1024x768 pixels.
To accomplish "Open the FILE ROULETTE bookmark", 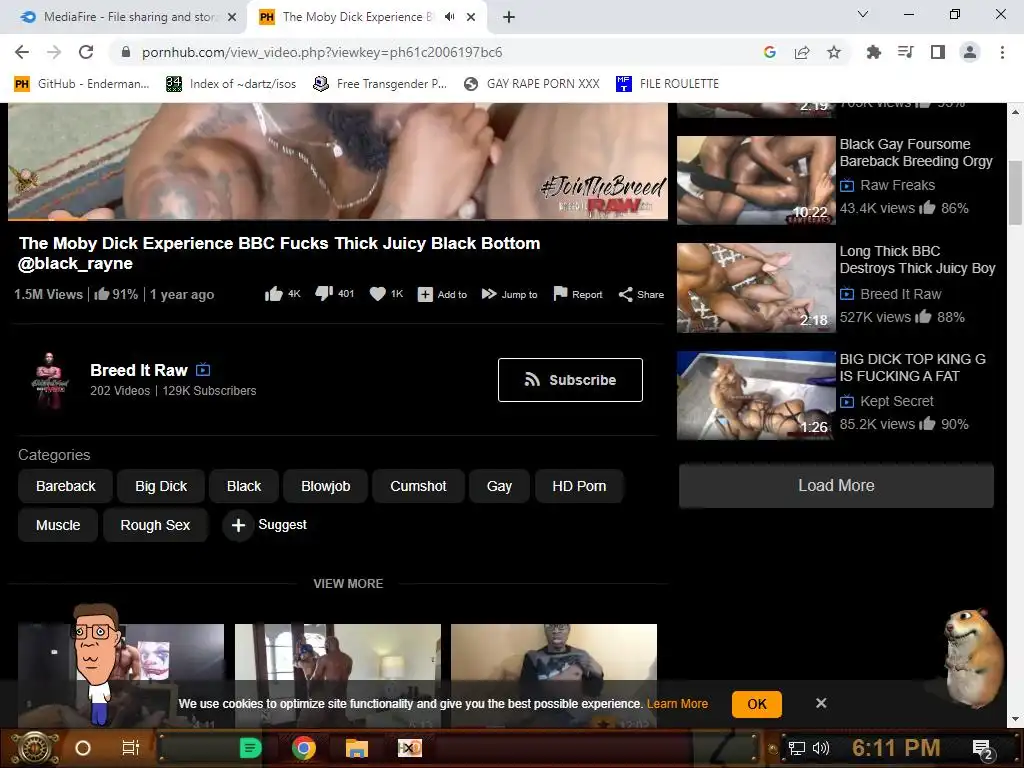I will coord(667,84).
